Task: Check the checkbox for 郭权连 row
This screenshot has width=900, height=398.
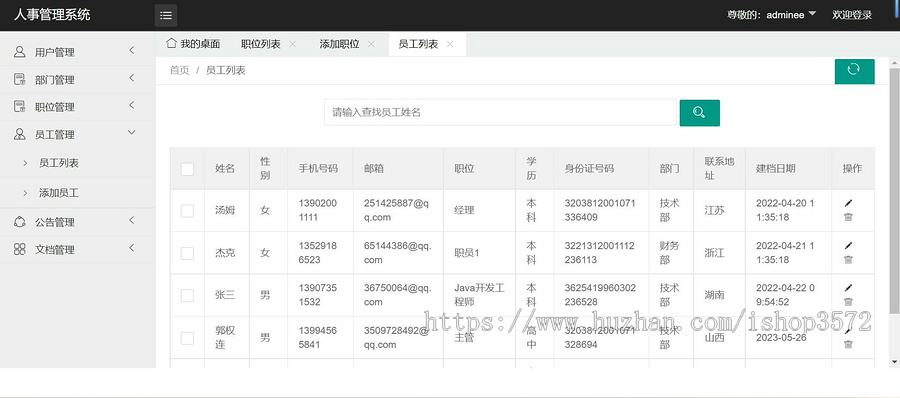Action: tap(187, 338)
